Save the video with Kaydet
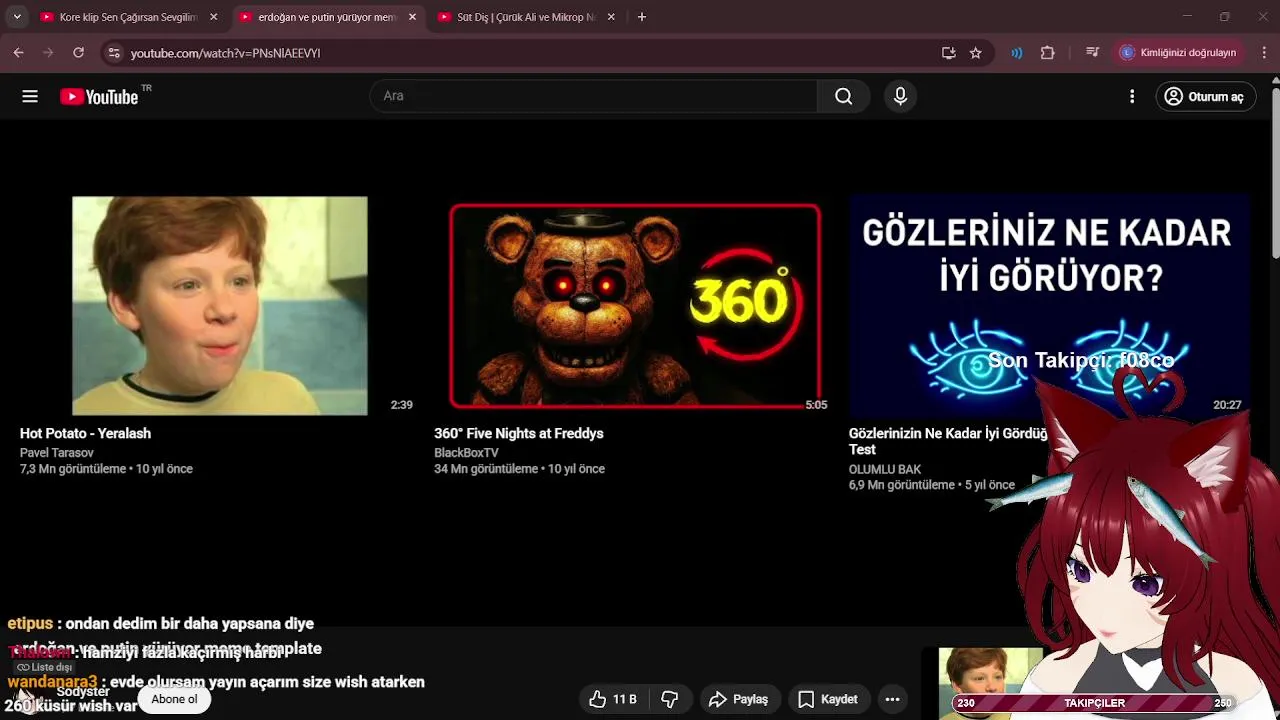Screen dimensions: 1280x720 point(828,699)
